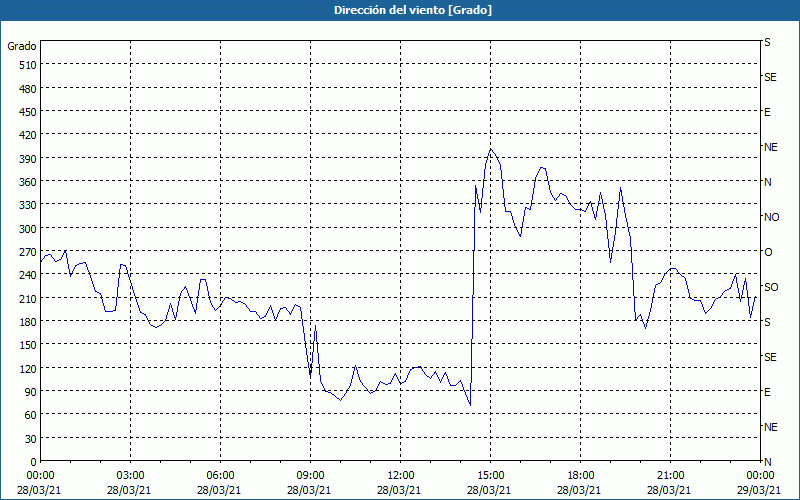Click the 90 degree tick label
800x500 pixels.
[x=31, y=391]
